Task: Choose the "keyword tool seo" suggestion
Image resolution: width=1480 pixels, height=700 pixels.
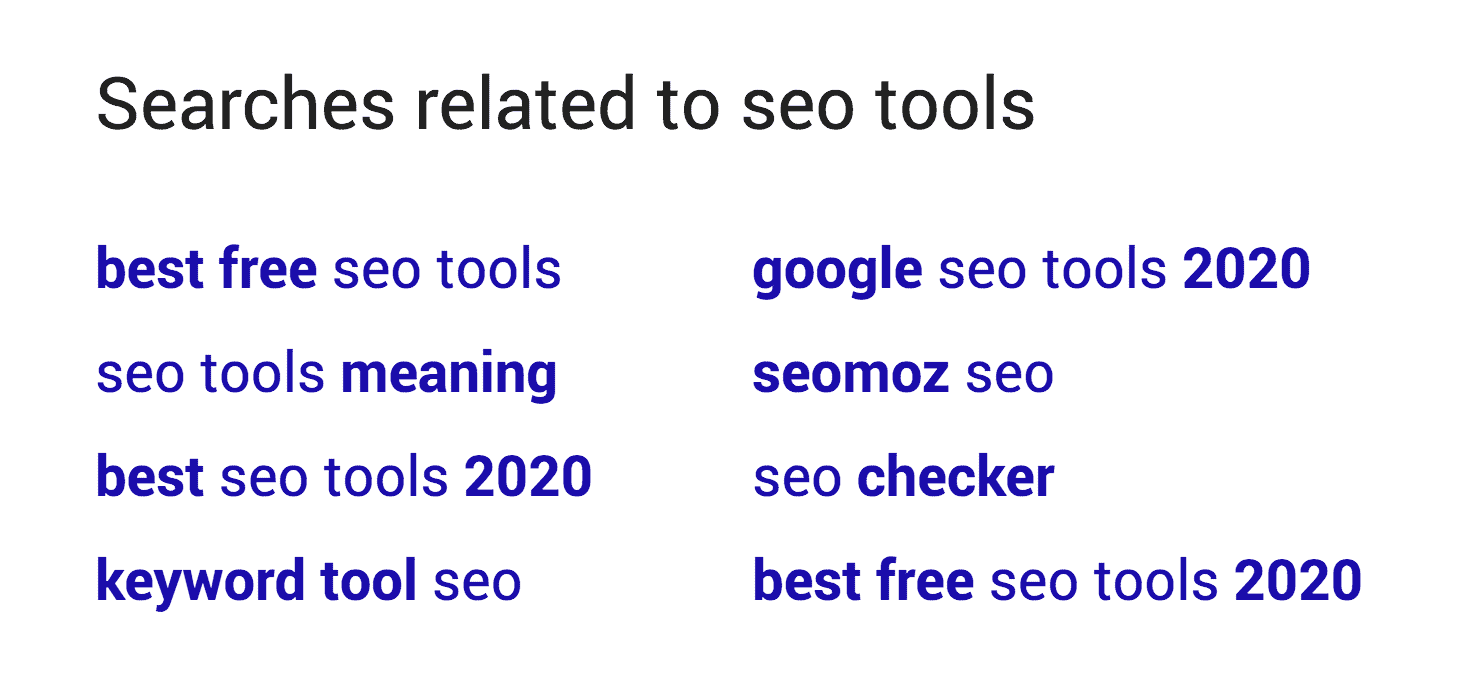Action: click(308, 581)
